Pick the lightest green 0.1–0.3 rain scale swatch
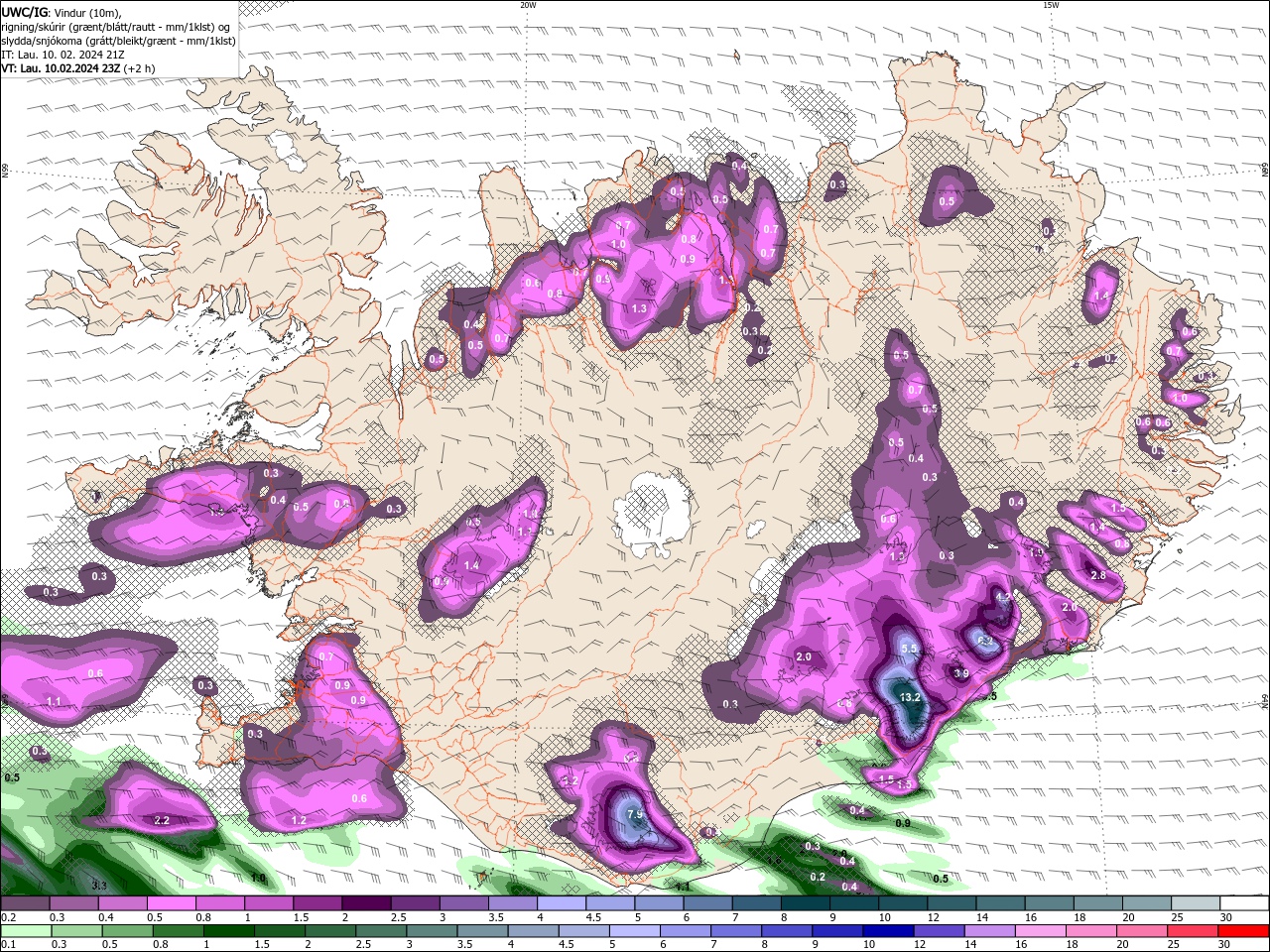The height and width of the screenshot is (952, 1270). click(26, 931)
